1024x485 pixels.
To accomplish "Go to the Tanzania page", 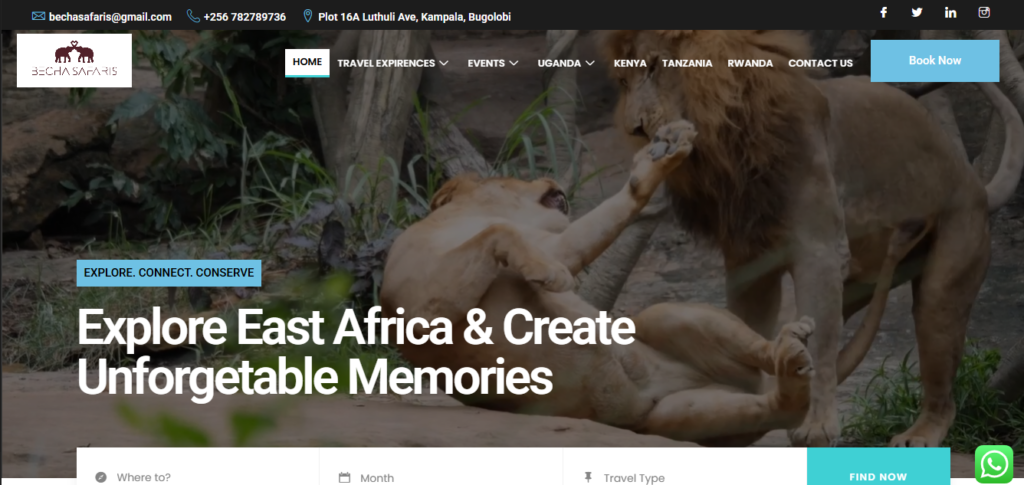I will pos(687,63).
